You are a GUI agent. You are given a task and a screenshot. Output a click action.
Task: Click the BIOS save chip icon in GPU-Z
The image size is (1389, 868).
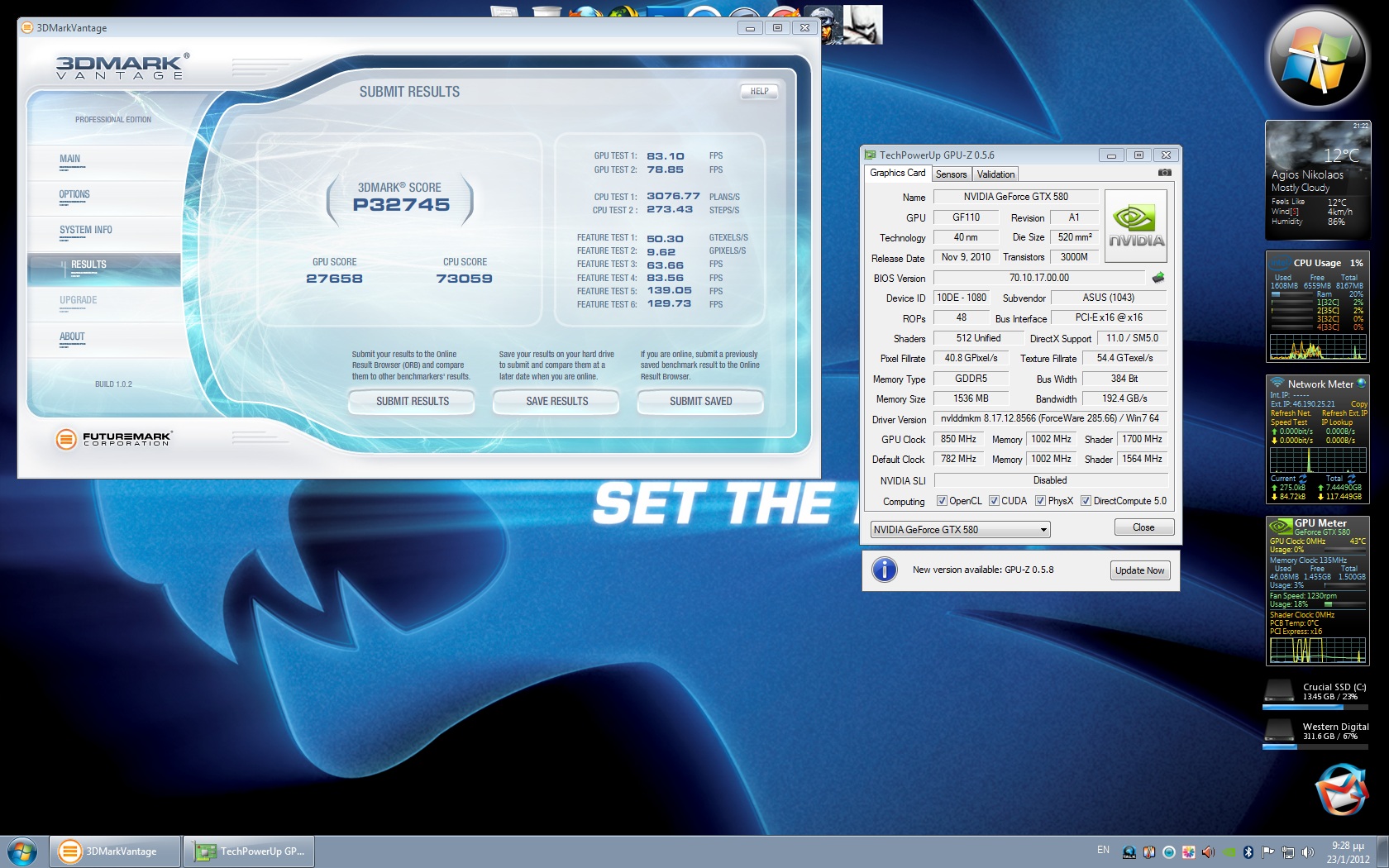pos(1157,278)
